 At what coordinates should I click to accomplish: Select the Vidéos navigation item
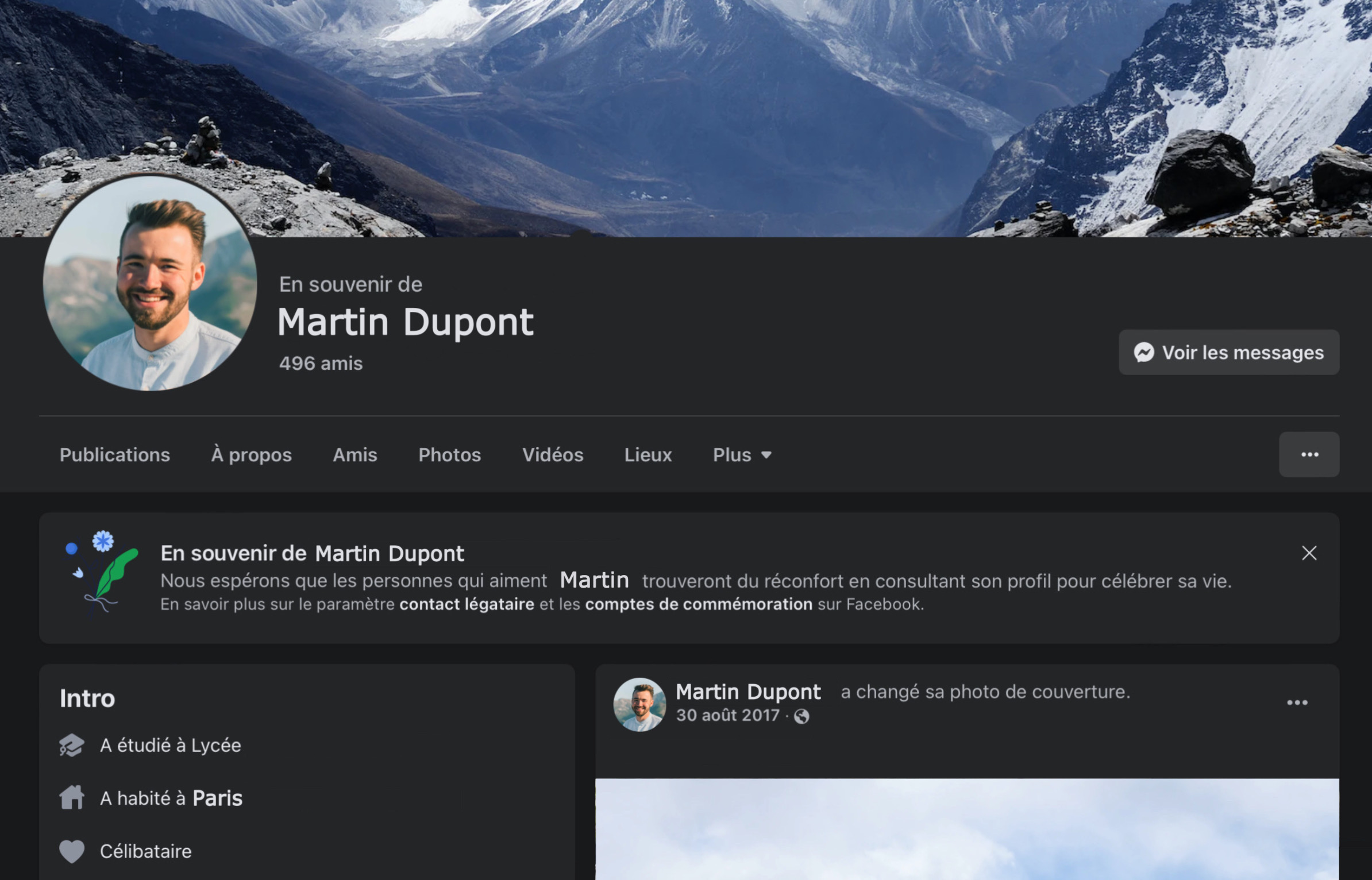tap(552, 454)
